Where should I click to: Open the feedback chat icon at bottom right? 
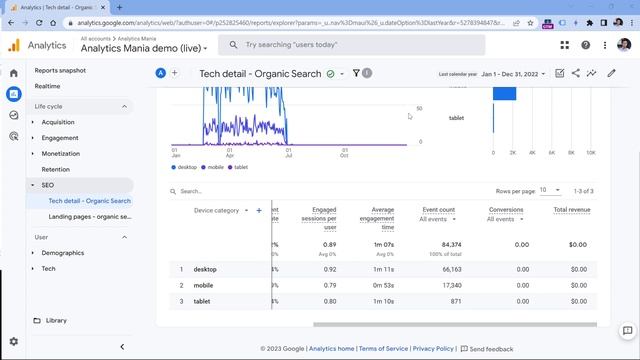point(627,331)
